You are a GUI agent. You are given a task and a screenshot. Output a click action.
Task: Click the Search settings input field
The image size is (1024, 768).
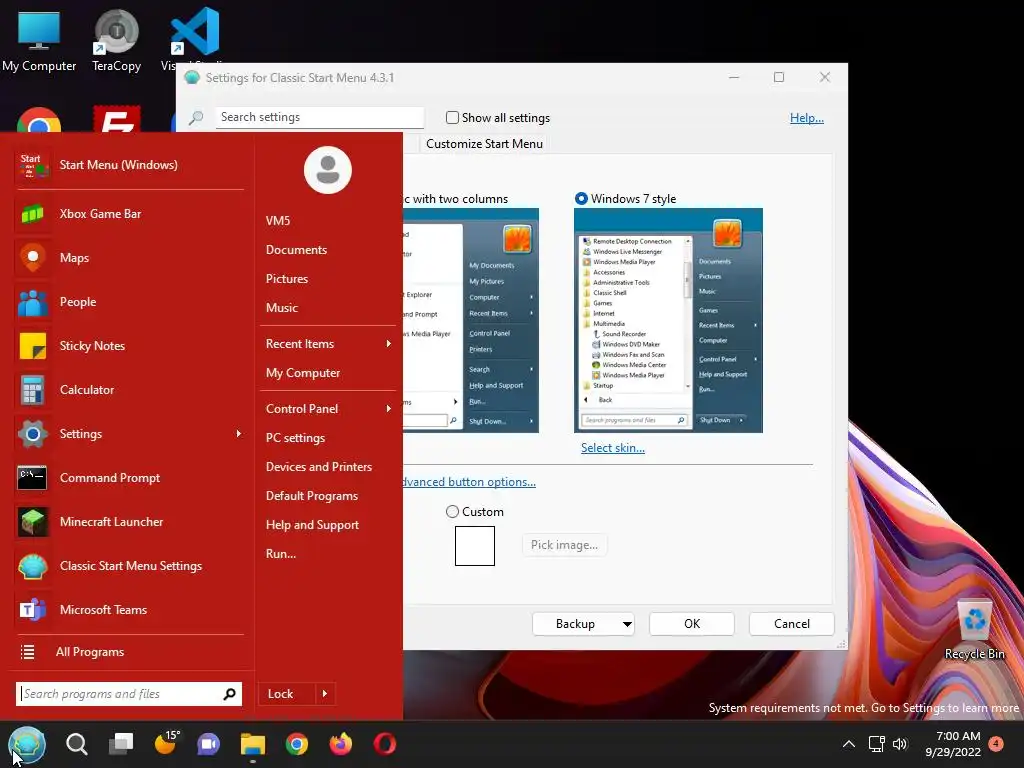(320, 117)
